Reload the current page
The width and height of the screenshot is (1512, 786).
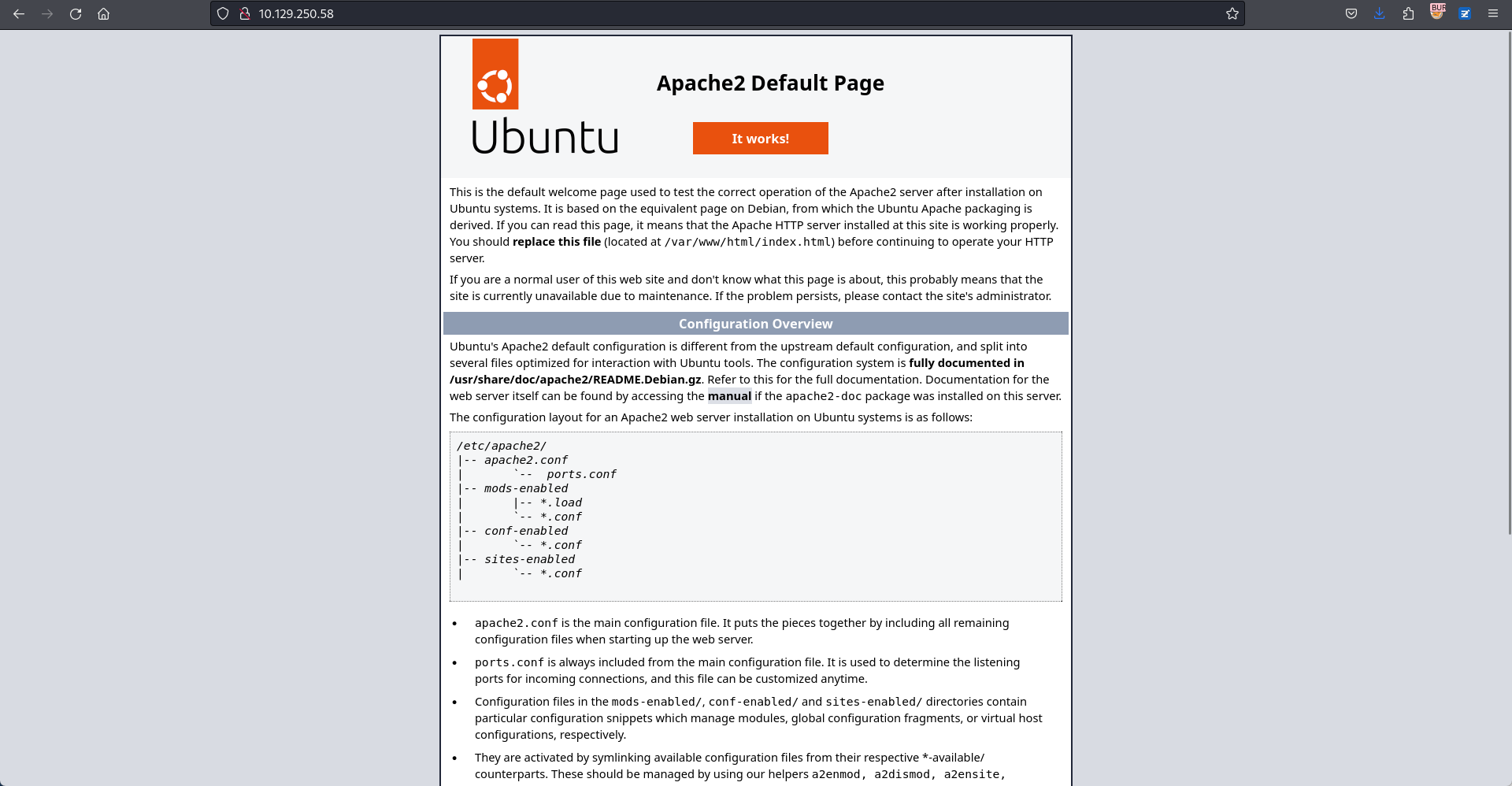coord(76,13)
